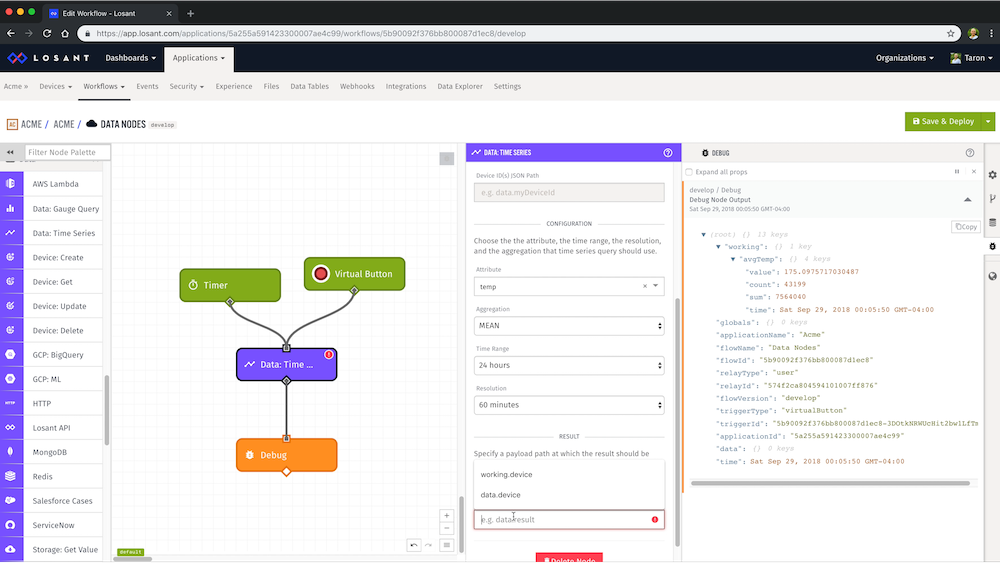Open the workflow settings gear tab
The height and width of the screenshot is (563, 1000).
[992, 175]
